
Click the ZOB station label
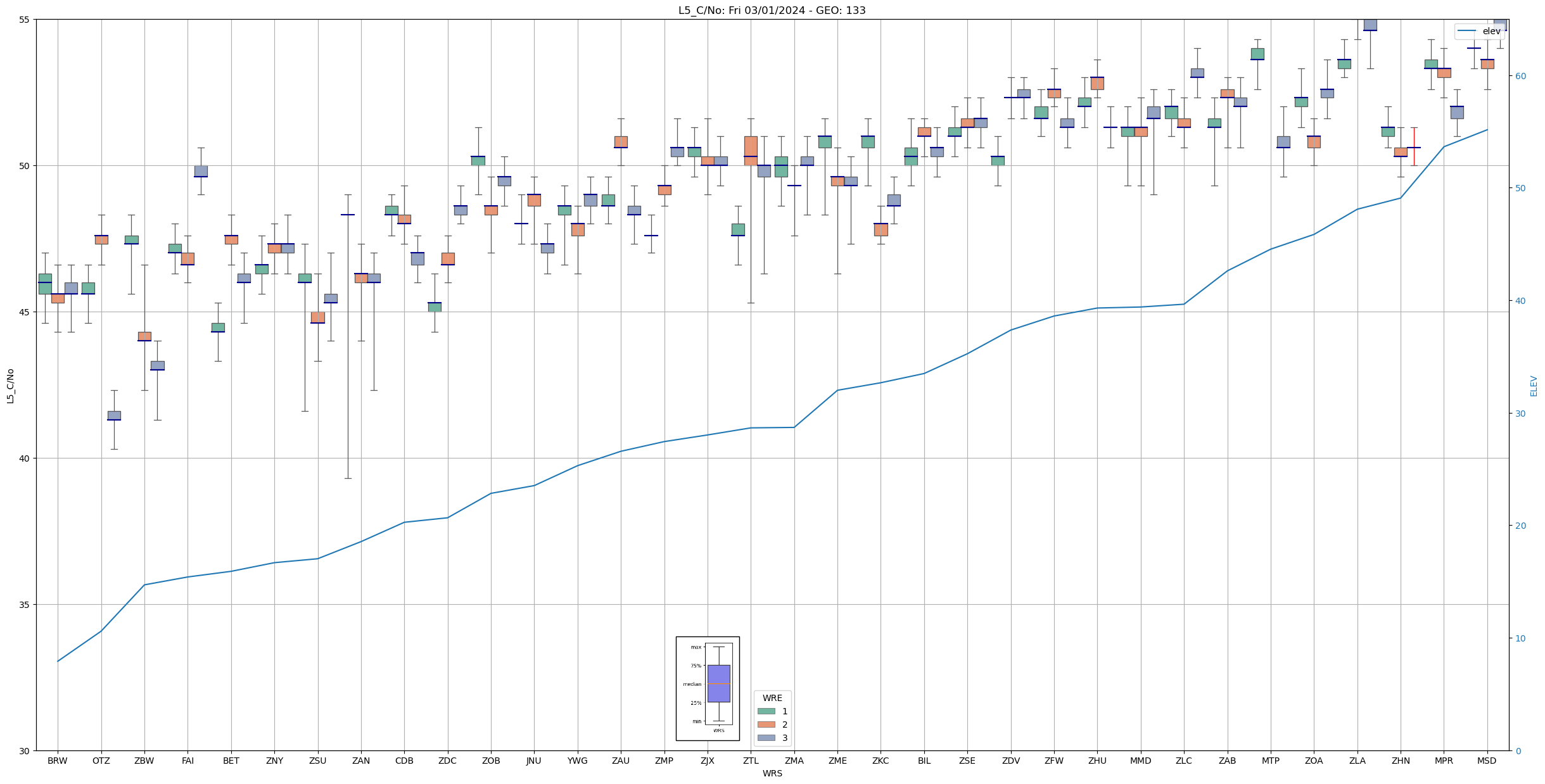click(x=491, y=761)
